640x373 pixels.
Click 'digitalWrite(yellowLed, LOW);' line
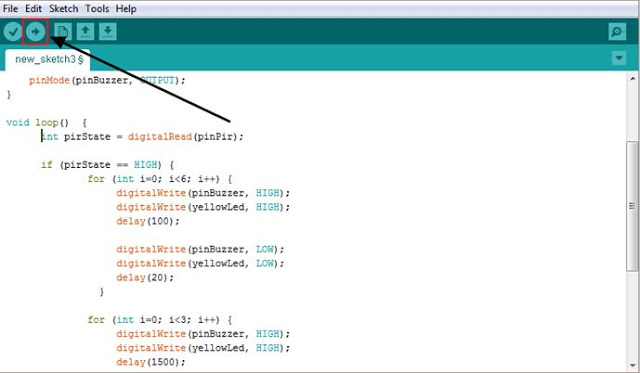coord(200,264)
